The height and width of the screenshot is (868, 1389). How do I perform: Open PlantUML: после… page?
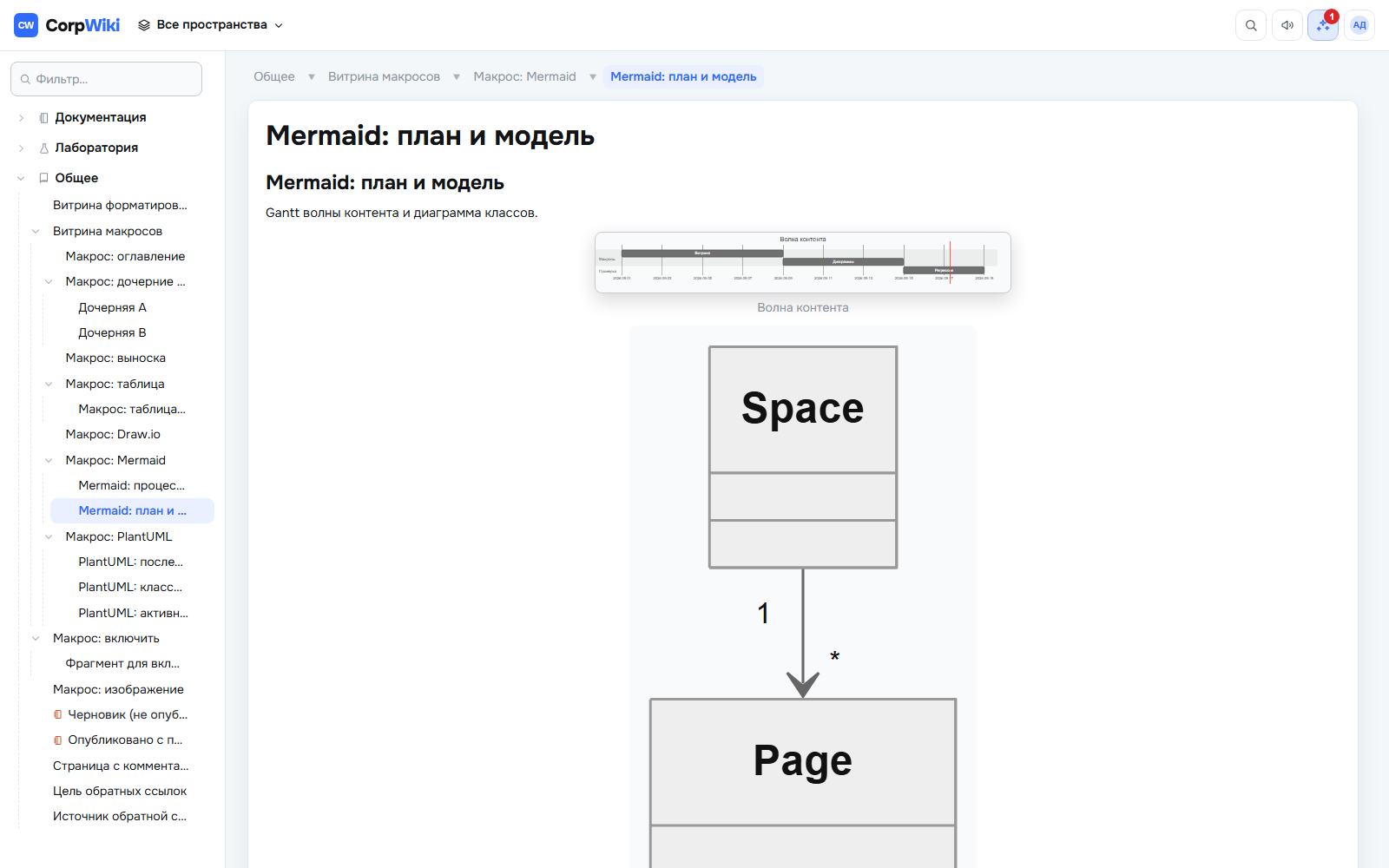[130, 562]
